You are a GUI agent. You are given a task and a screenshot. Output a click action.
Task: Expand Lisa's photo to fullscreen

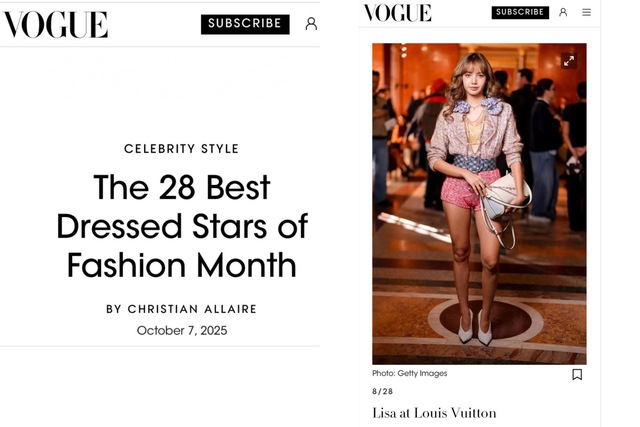[568, 61]
